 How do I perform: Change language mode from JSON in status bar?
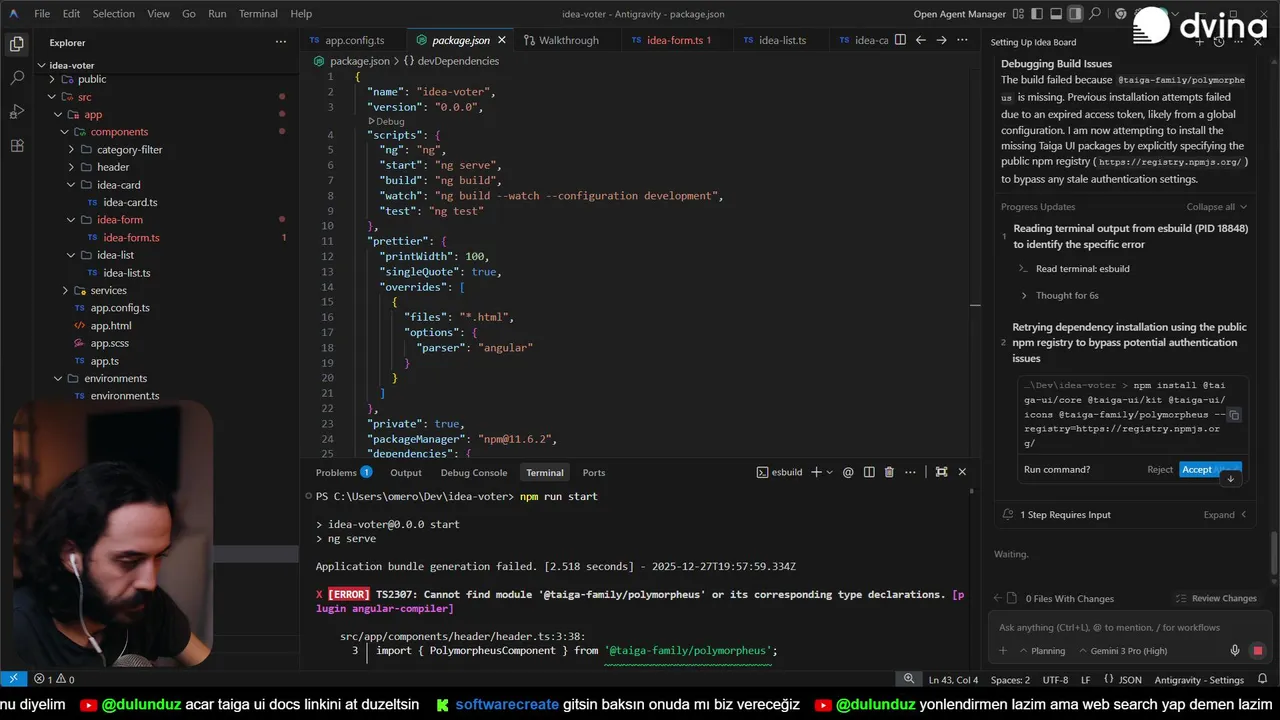pos(1130,680)
